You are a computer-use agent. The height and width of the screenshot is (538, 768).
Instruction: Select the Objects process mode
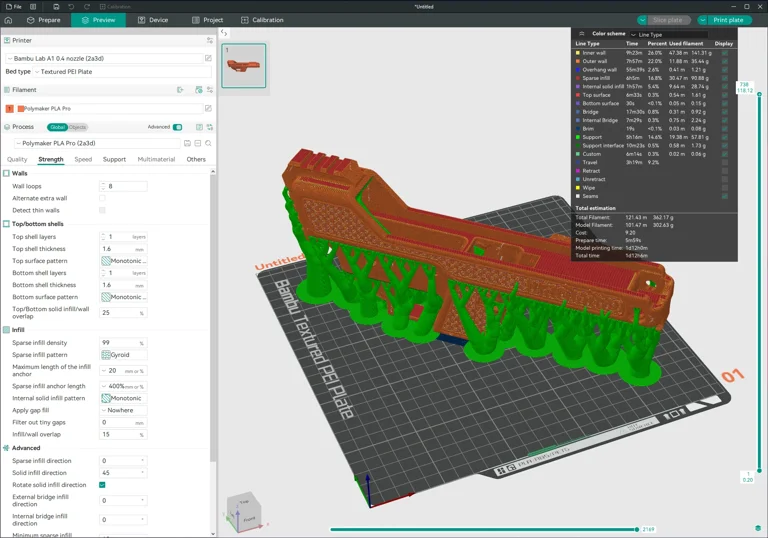click(77, 127)
